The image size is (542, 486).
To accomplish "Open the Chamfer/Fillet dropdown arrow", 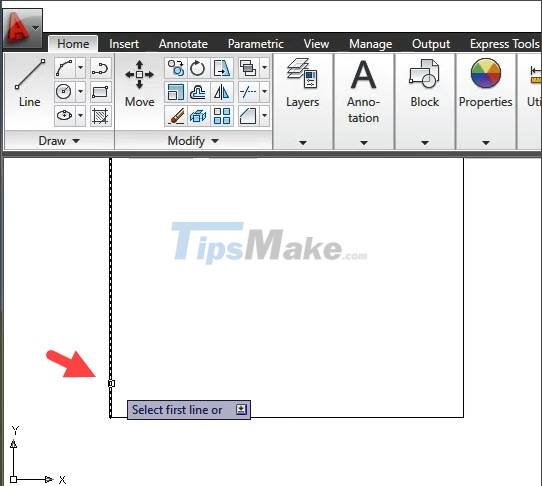I will tap(264, 116).
